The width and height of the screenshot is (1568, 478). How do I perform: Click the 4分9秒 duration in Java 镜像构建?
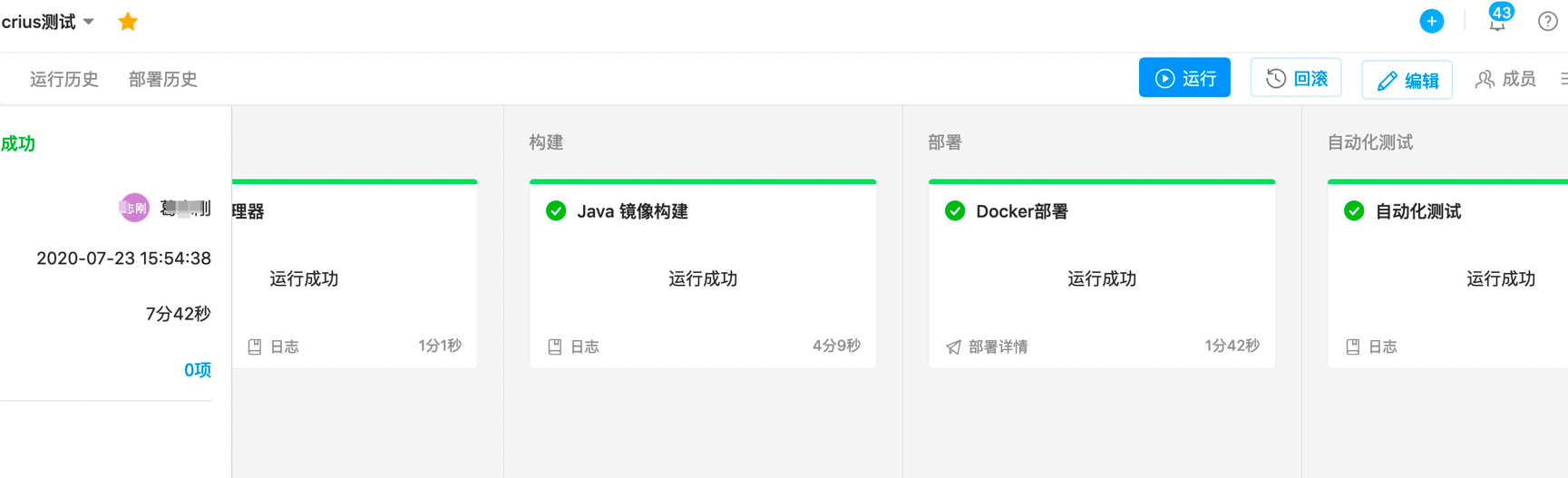coord(836,346)
